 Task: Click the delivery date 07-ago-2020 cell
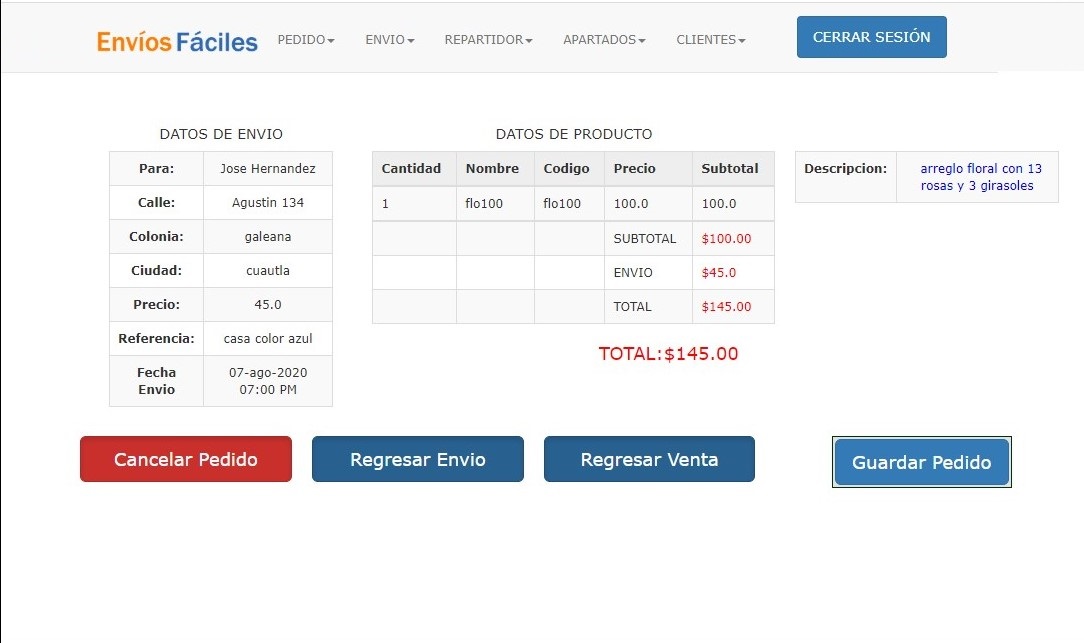pos(267,381)
